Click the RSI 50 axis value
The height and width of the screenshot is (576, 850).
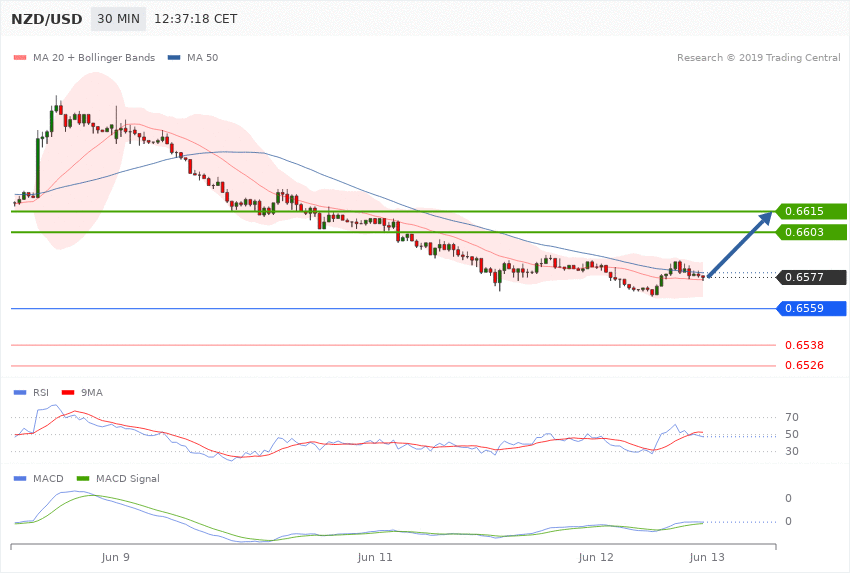pyautogui.click(x=792, y=434)
